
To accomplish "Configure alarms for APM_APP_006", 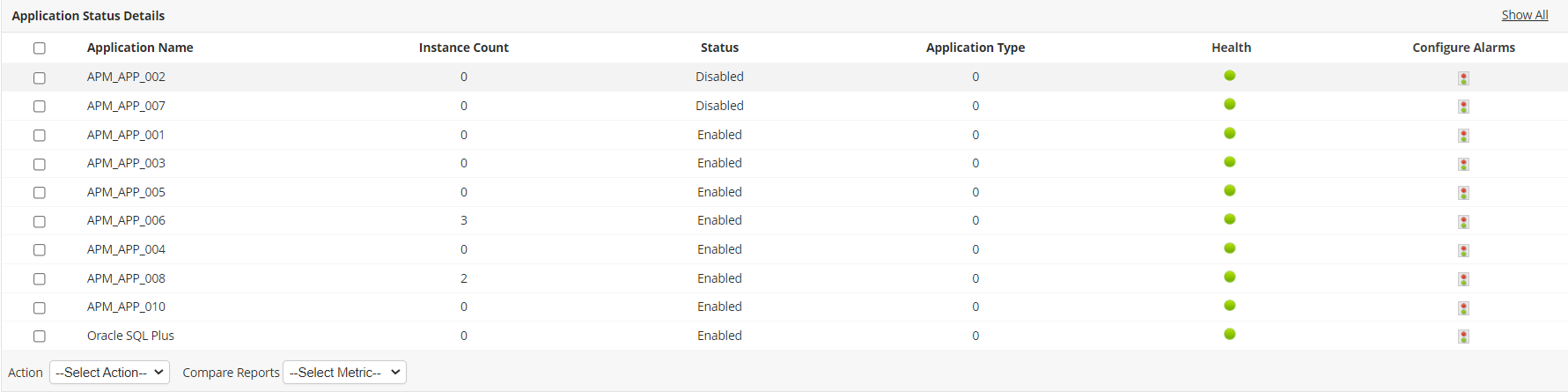I will pos(1463,222).
